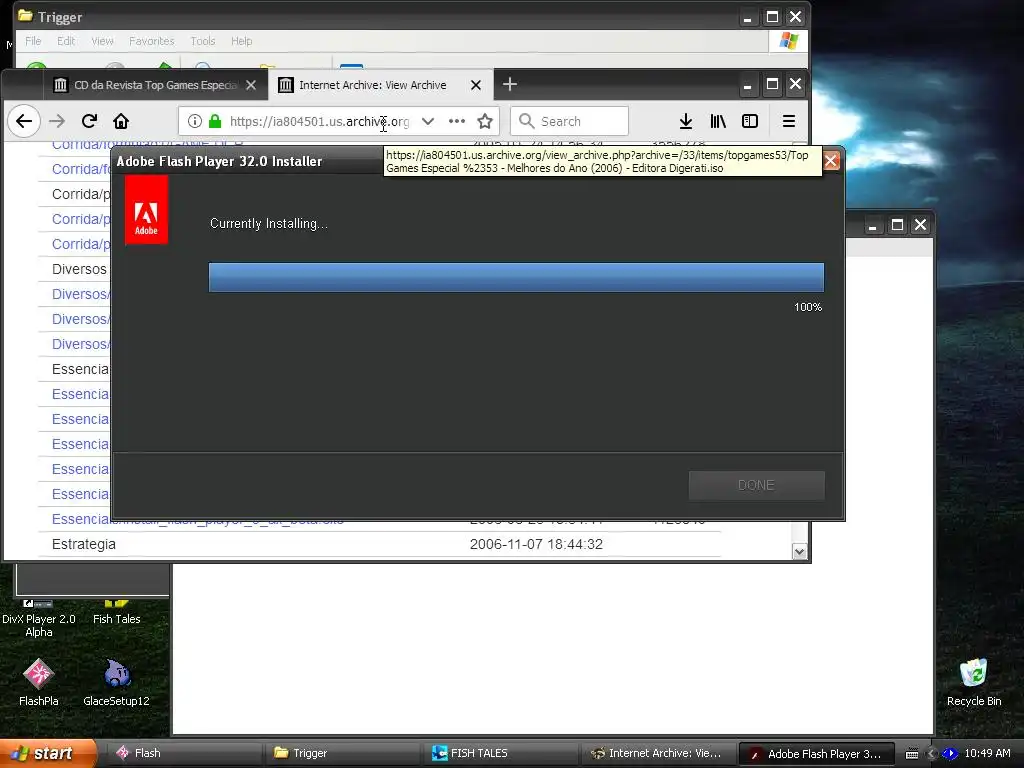Screen dimensions: 1024x768
Task: Click the Estrategia folder row
Action: [x=379, y=544]
